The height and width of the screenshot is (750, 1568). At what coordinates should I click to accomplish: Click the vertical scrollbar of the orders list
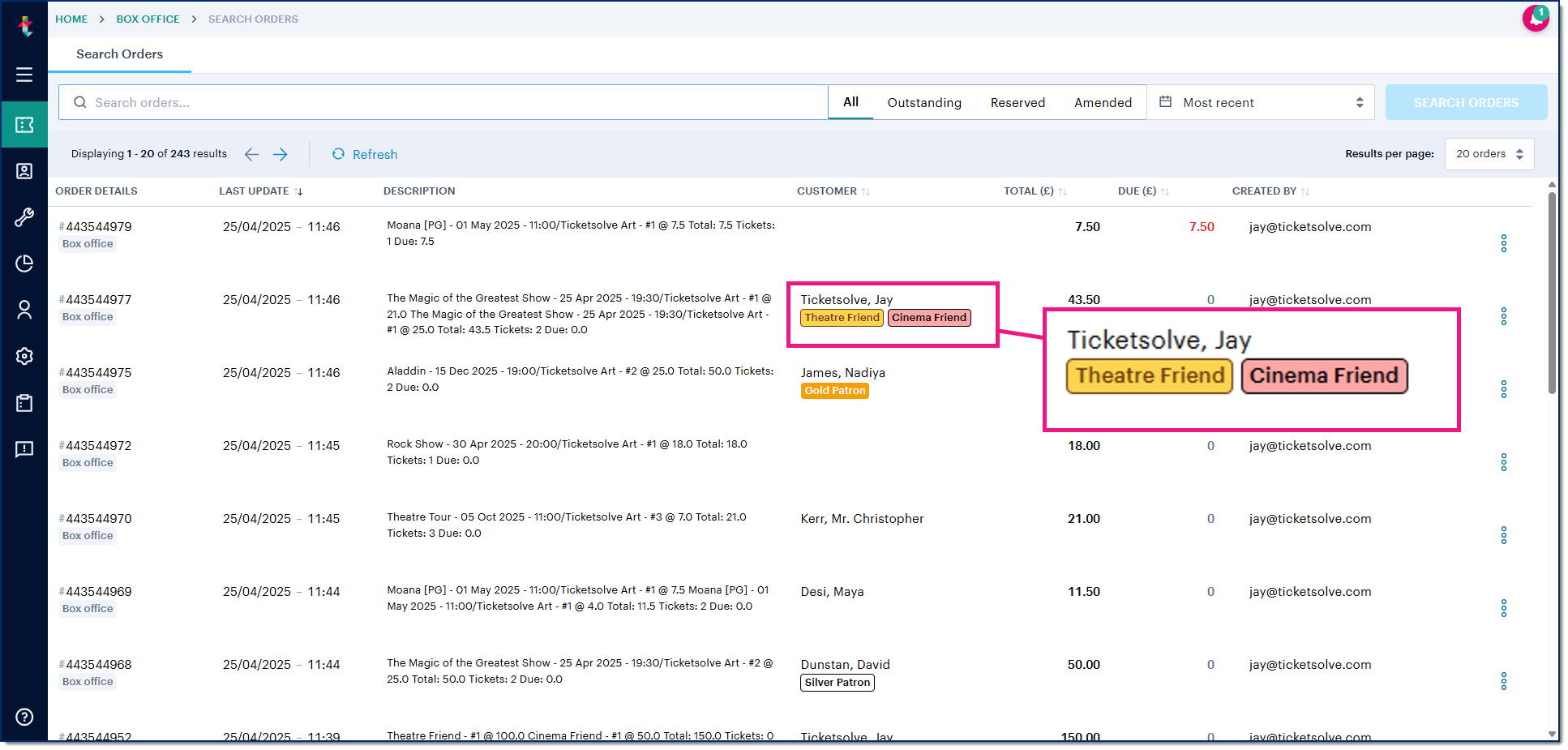pyautogui.click(x=1551, y=292)
